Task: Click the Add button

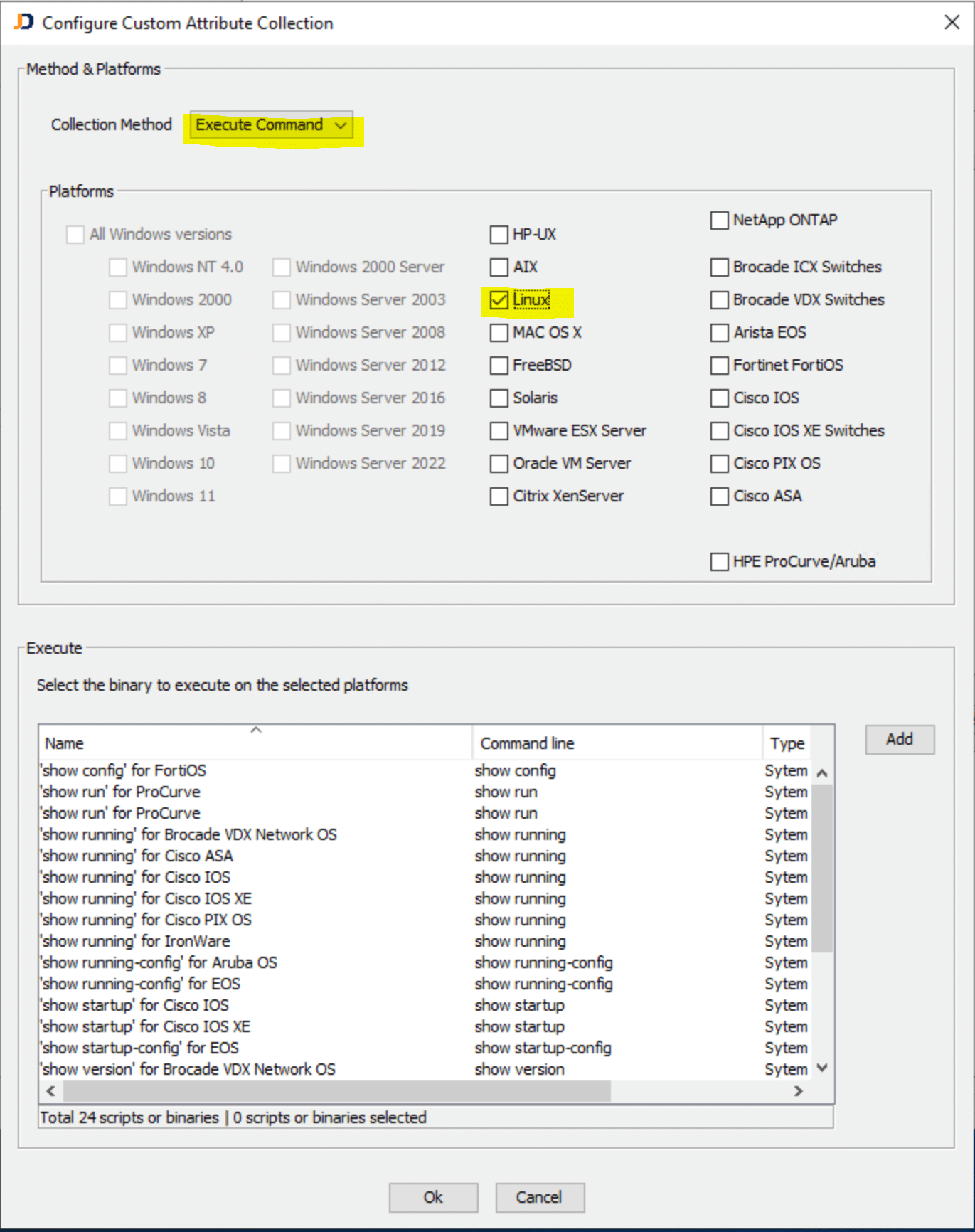Action: tap(900, 740)
